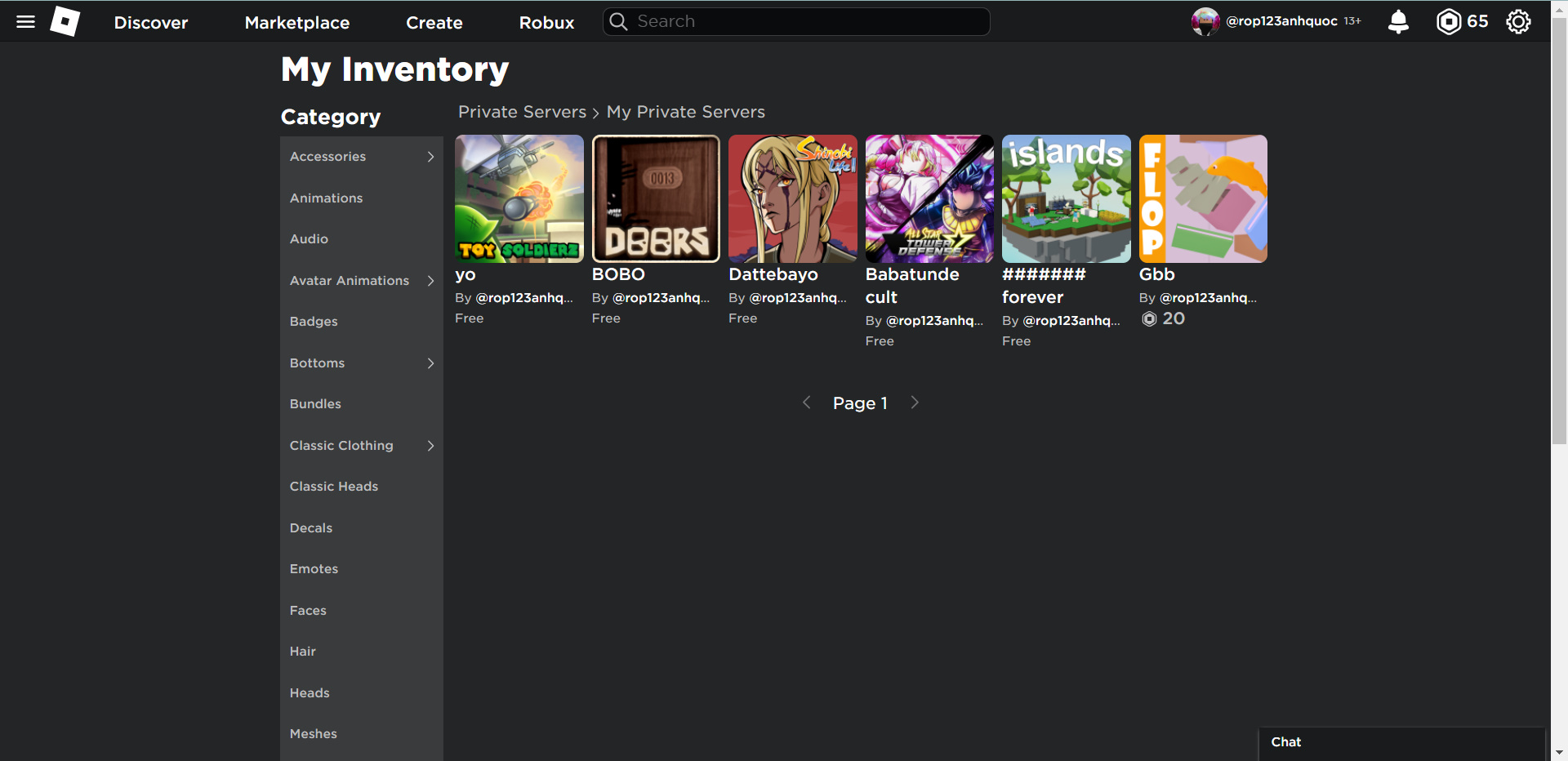Click the creator name under 'Dattebayo'
The width and height of the screenshot is (1568, 761).
click(798, 298)
